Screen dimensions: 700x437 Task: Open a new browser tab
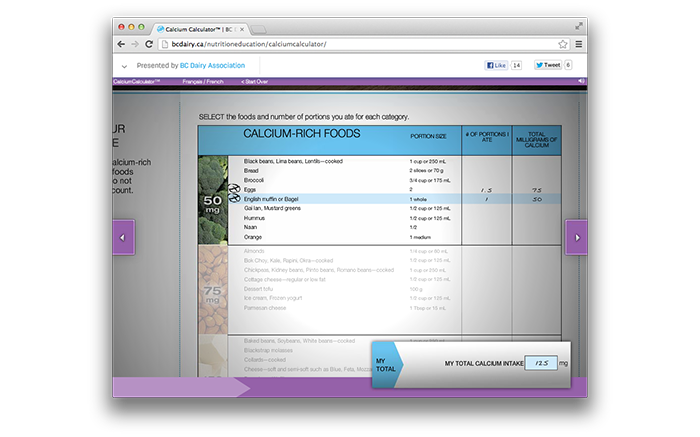(258, 29)
